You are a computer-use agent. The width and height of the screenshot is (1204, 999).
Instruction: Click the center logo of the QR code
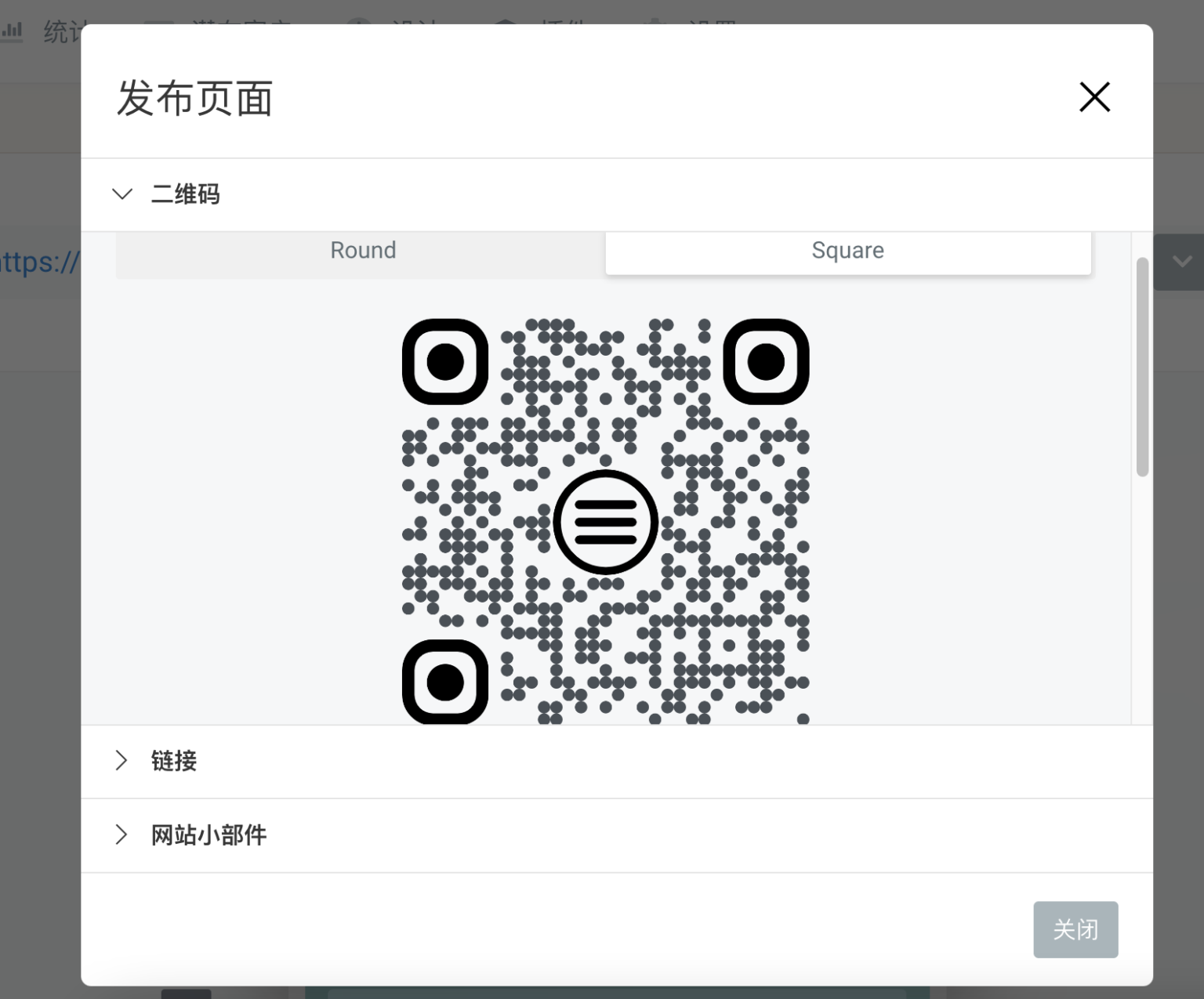pyautogui.click(x=605, y=522)
